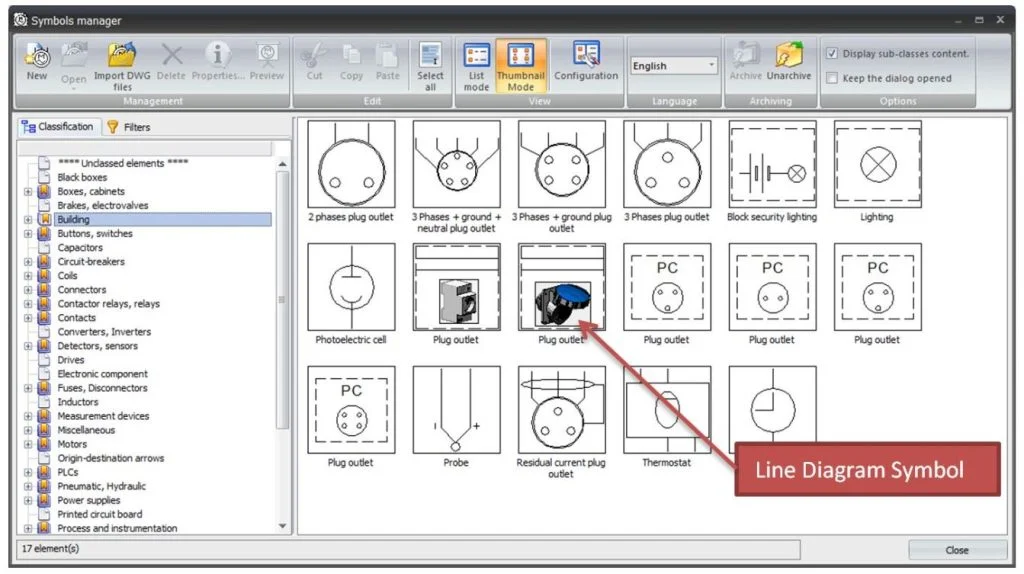Select Pneumatic, Hydraulic tree item
This screenshot has height=574, width=1024.
(x=101, y=486)
